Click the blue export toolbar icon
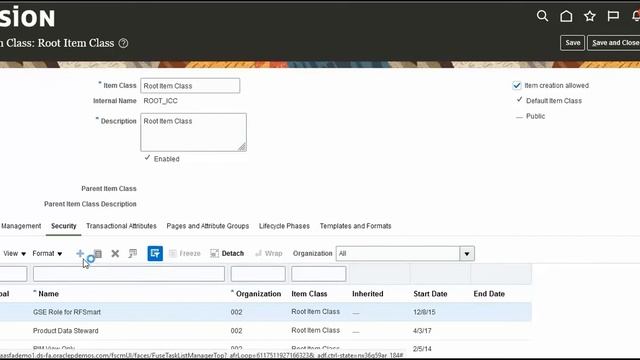 [x=155, y=253]
